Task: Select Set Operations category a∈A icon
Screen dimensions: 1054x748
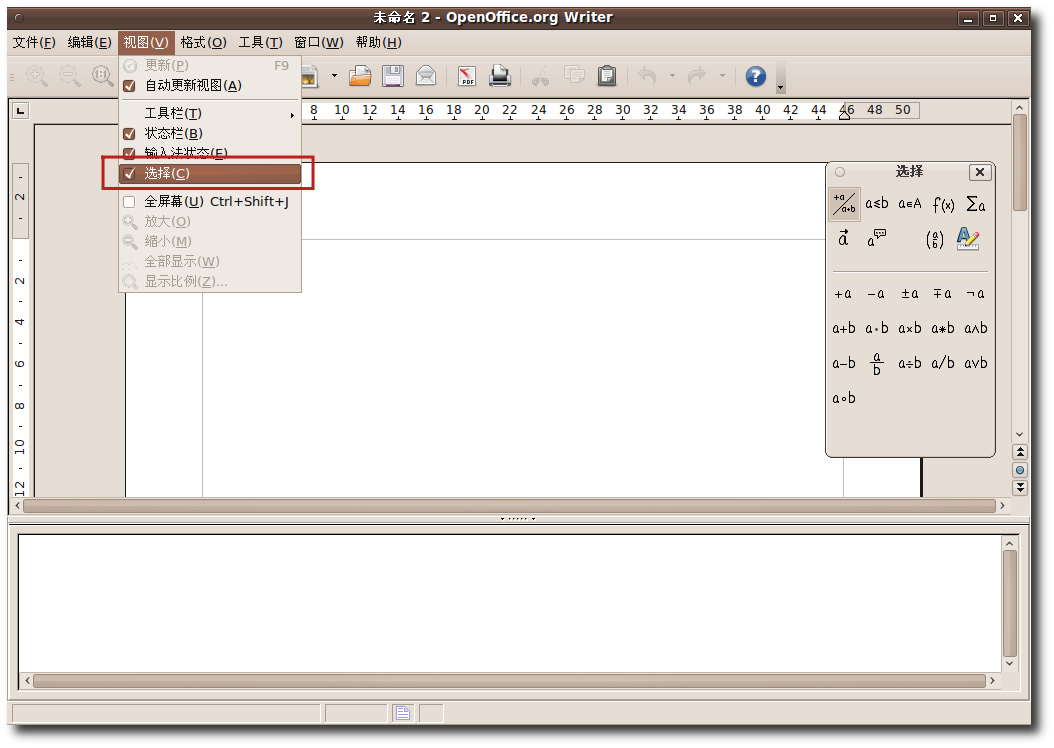Action: click(909, 204)
